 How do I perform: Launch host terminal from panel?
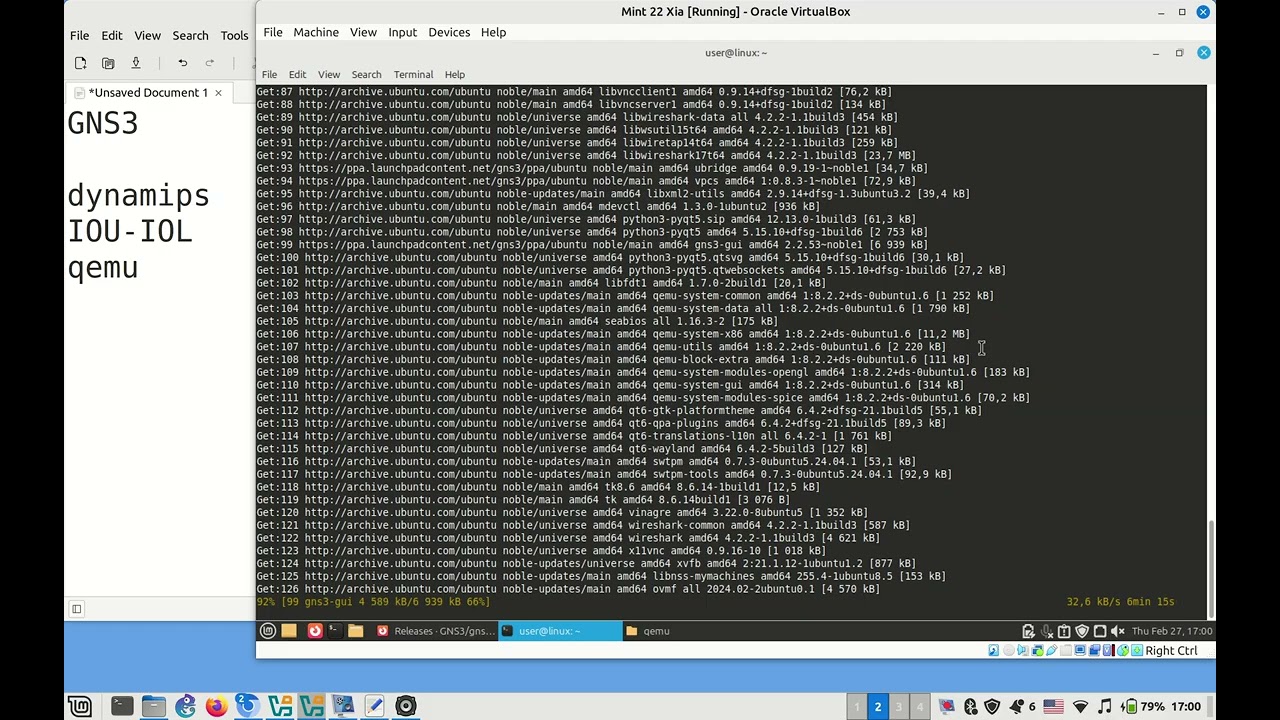121,707
